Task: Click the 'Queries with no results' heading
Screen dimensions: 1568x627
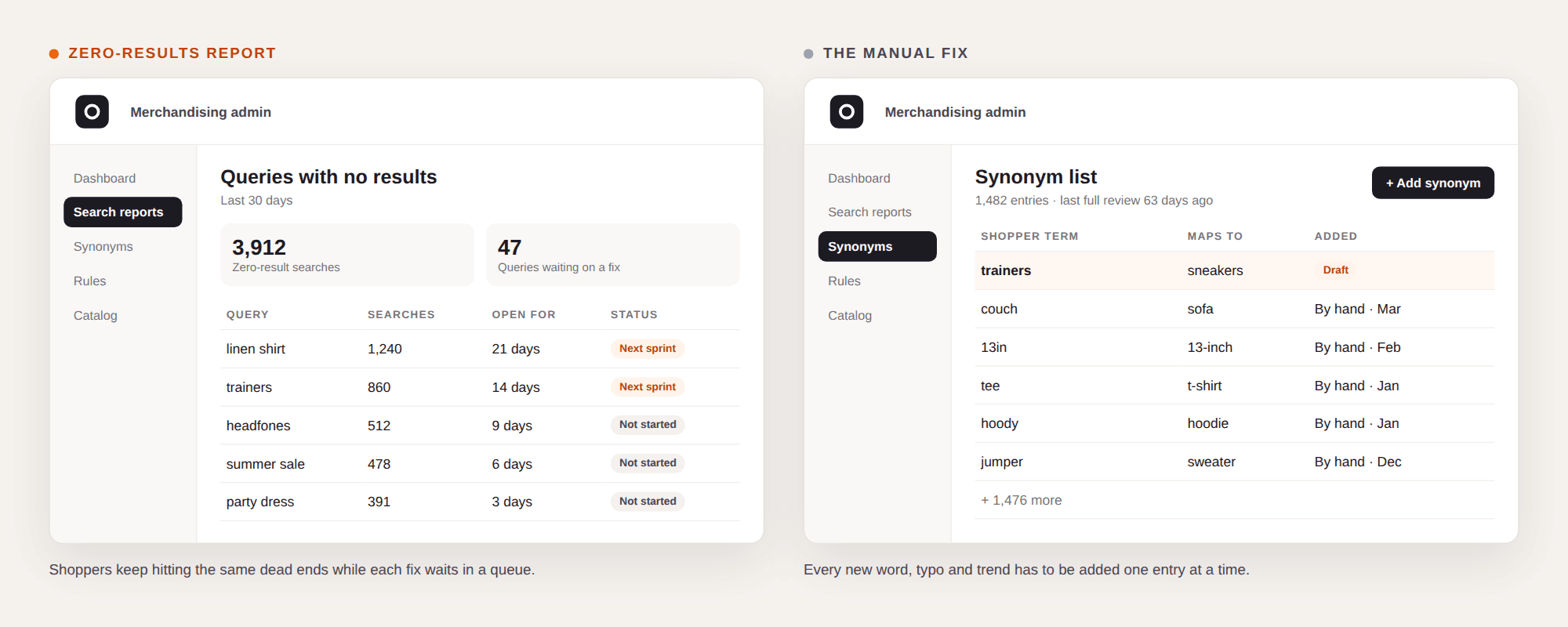Action: coord(328,177)
